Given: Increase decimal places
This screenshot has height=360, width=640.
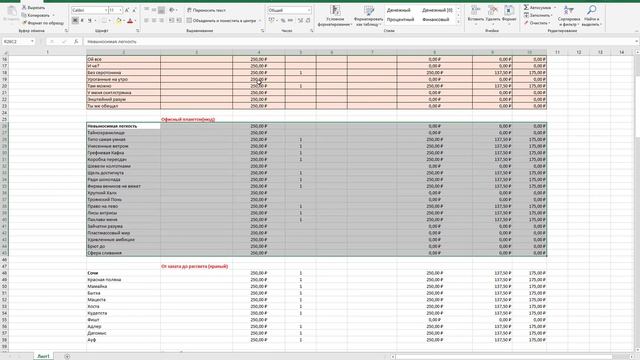Looking at the screenshot, I should 300,20.
